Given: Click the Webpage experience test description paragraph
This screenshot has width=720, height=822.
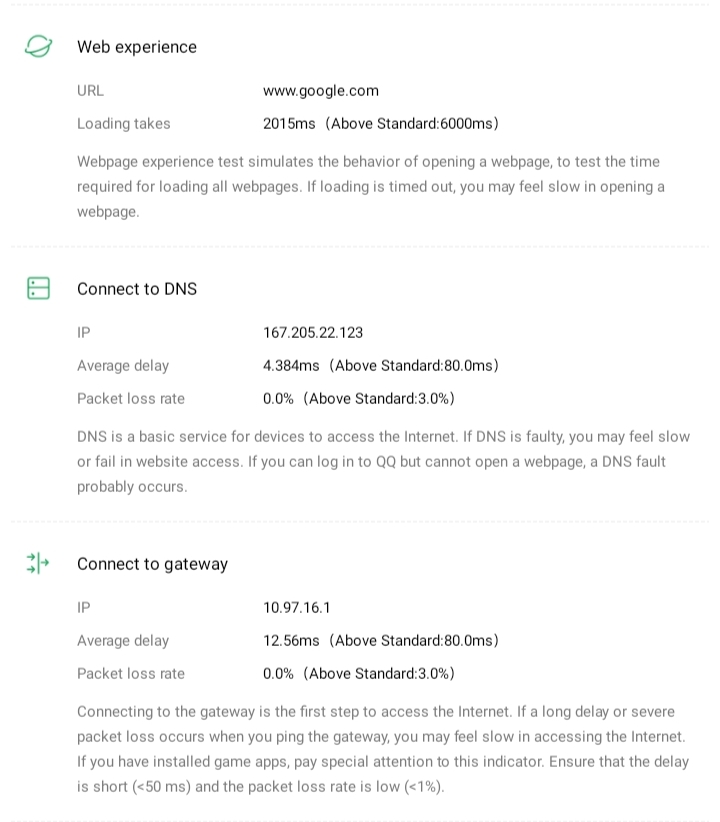Looking at the screenshot, I should 370,187.
